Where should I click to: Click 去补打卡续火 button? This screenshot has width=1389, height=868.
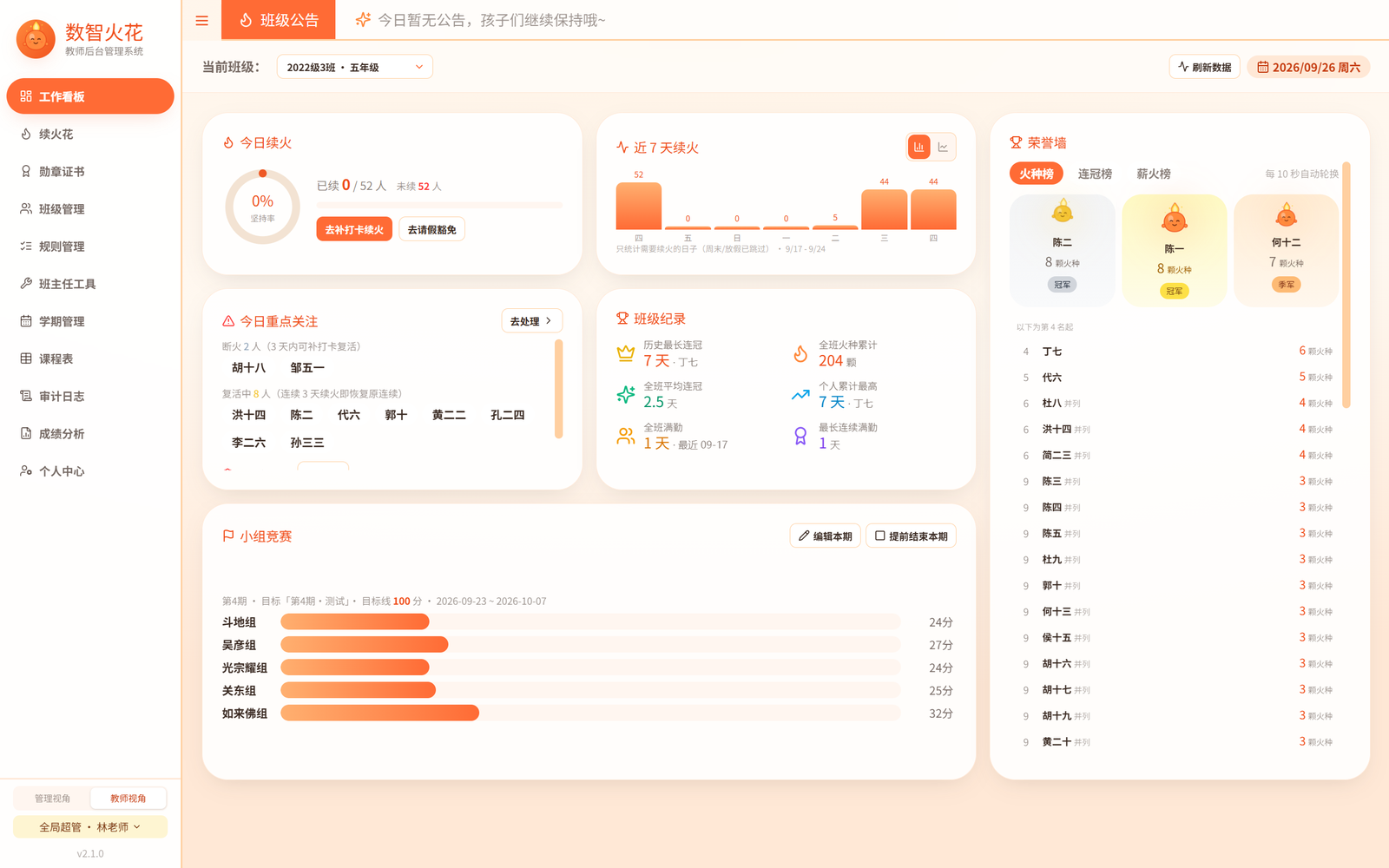354,229
